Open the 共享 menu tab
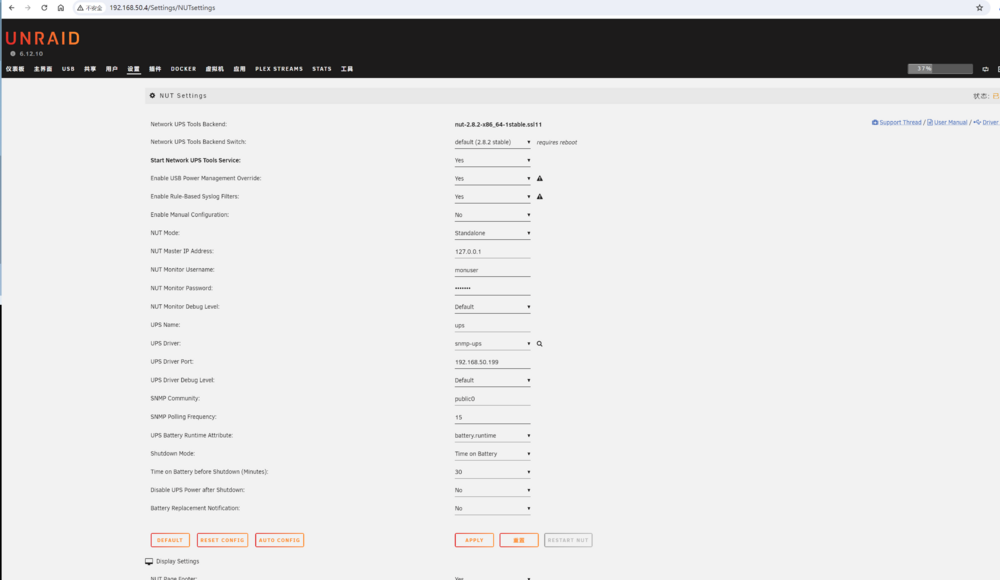 point(90,69)
